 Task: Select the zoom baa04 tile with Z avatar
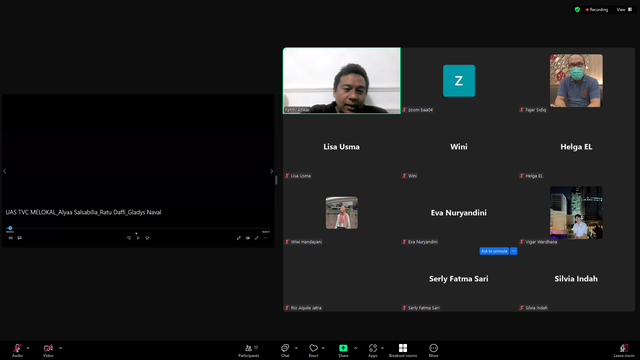[x=459, y=81]
